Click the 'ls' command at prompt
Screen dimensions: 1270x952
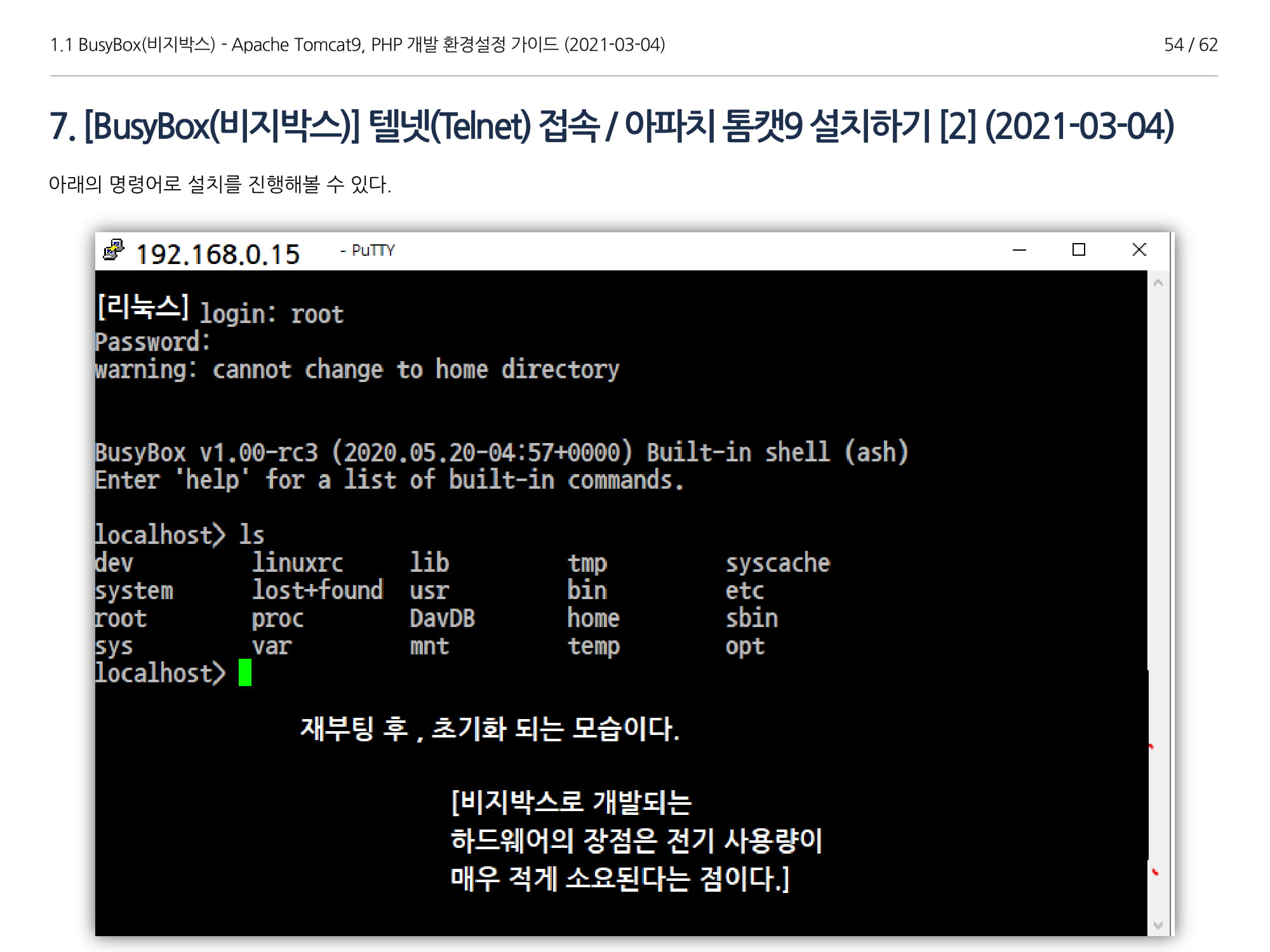coord(251,535)
